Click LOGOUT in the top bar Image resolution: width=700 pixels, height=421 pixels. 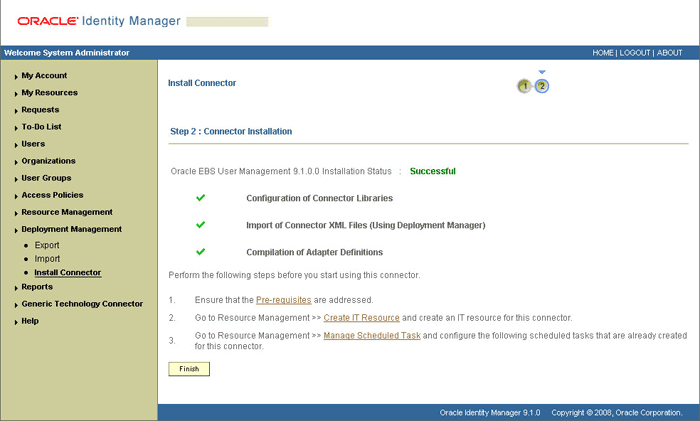634,53
